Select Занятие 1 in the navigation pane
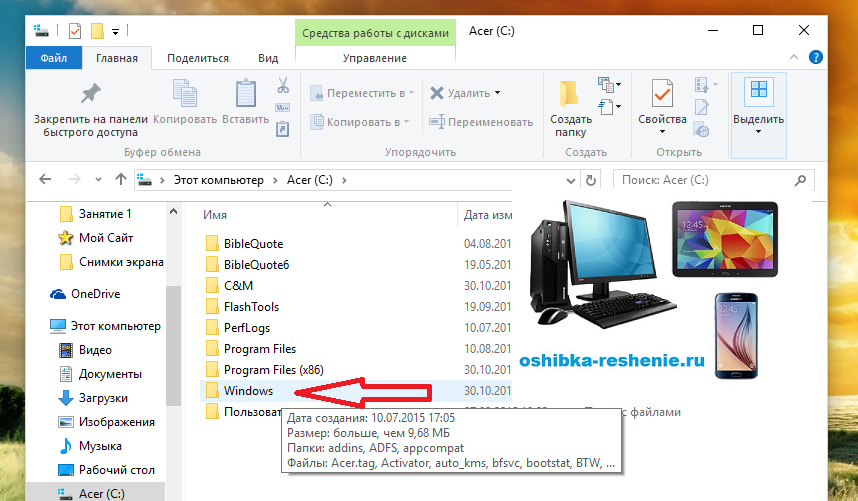The image size is (858, 501). click(x=105, y=214)
